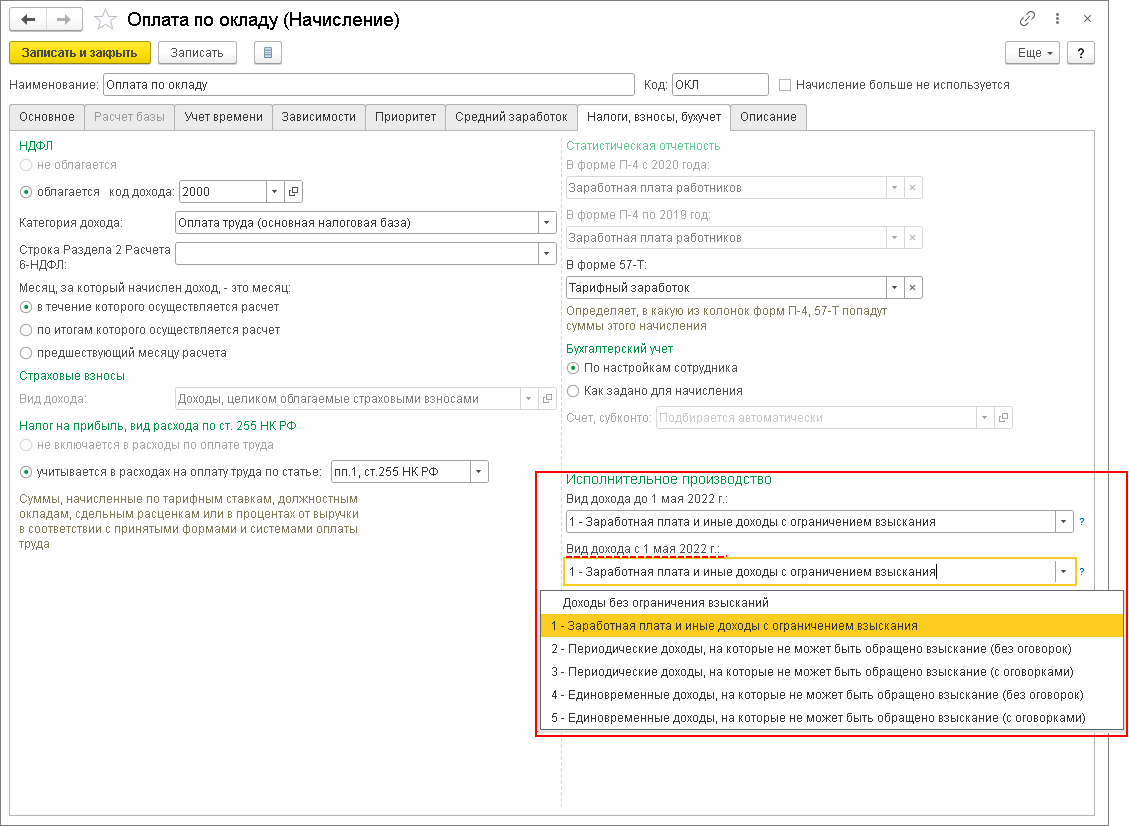Viewport: 1129px width, 826px height.
Task: Open the 'Счет, субконто' selection icon
Action: click(1003, 417)
